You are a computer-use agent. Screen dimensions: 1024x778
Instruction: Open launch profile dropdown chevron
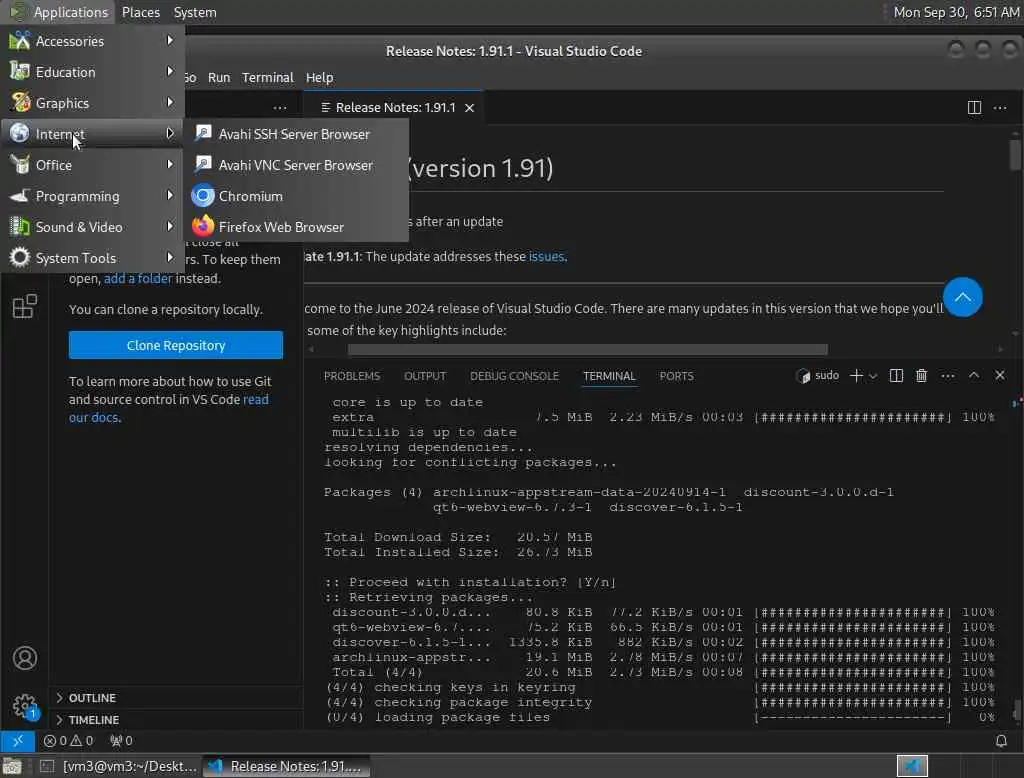click(873, 376)
